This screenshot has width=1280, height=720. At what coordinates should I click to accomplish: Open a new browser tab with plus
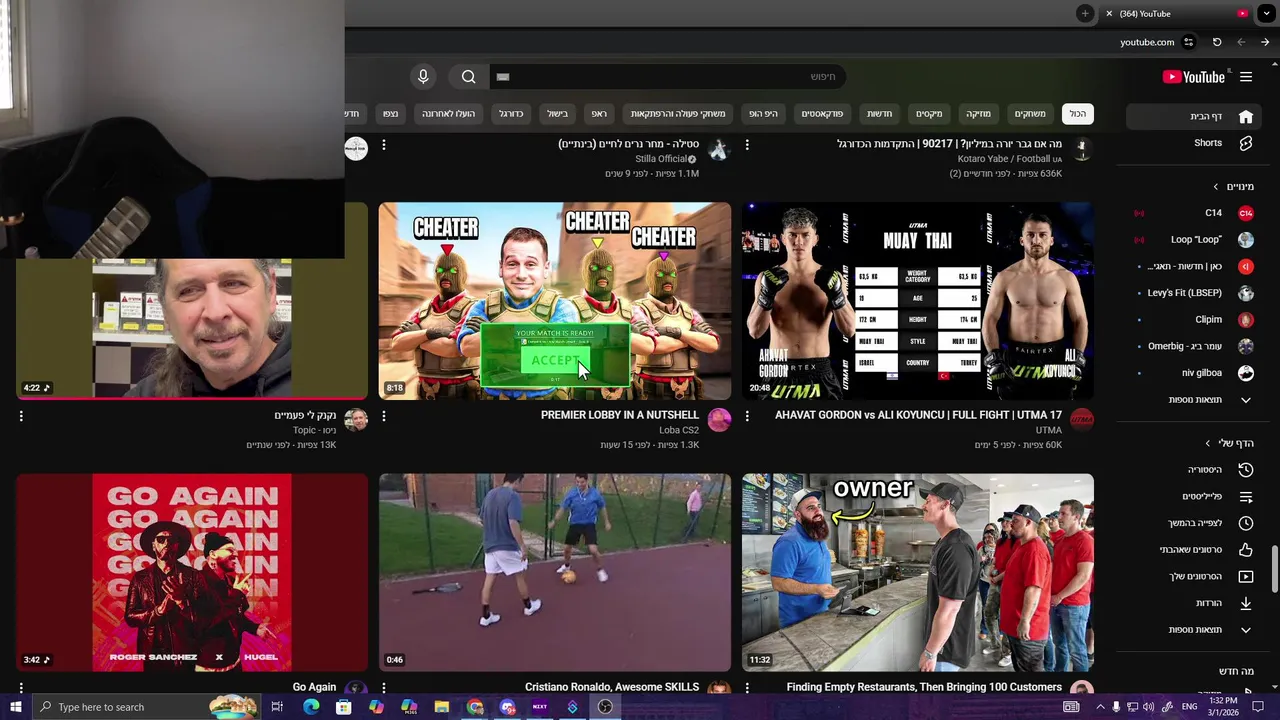(1085, 13)
